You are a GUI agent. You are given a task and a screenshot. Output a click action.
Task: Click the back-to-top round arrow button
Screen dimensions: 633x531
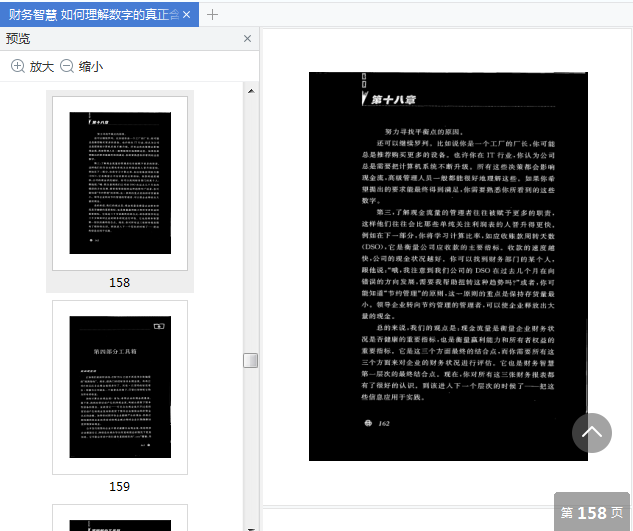[x=592, y=433]
